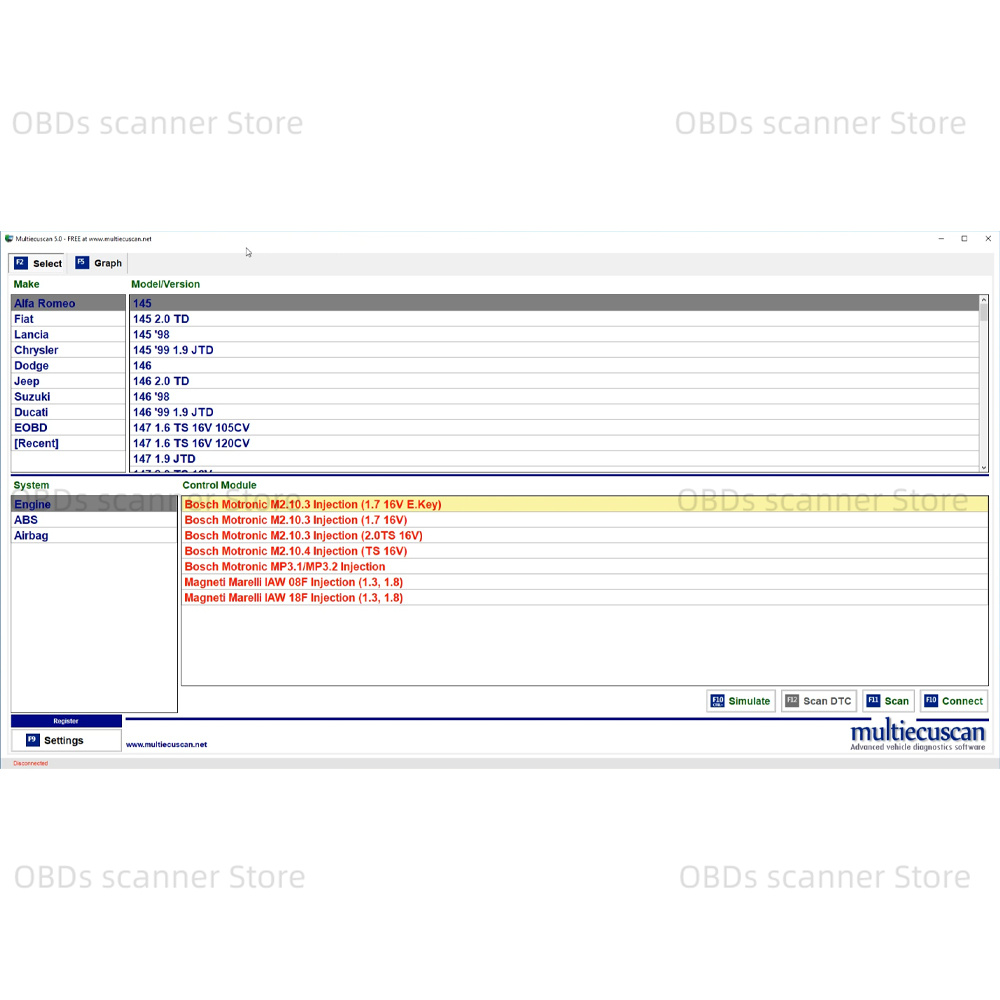Choose EOBD in the Make list
The height and width of the screenshot is (1000, 1000).
68,427
